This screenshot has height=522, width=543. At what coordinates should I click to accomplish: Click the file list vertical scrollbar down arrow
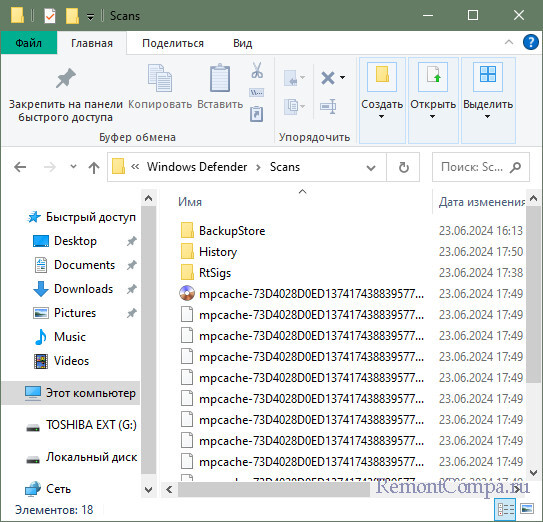tap(534, 472)
